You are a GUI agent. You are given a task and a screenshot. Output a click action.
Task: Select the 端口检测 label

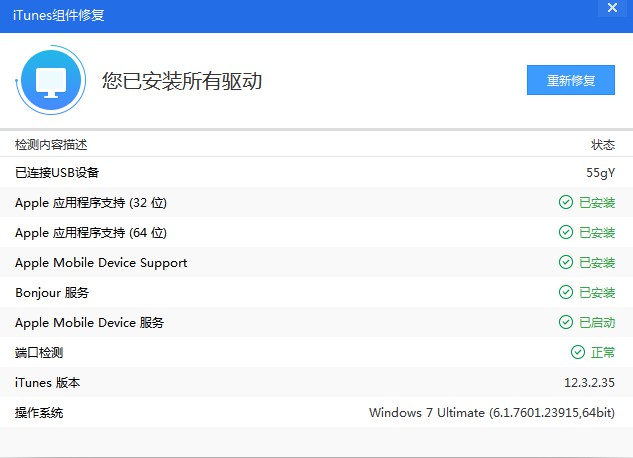[x=39, y=353]
